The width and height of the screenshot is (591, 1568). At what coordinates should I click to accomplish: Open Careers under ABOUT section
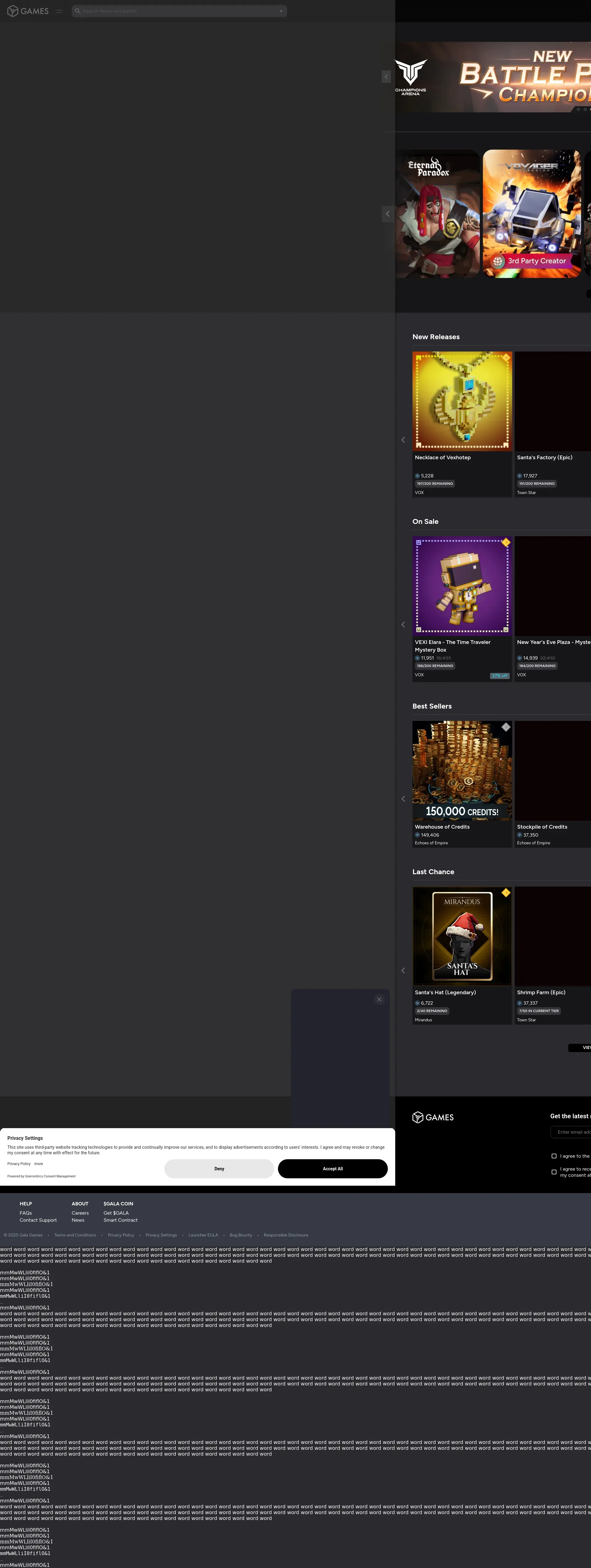click(x=80, y=1213)
